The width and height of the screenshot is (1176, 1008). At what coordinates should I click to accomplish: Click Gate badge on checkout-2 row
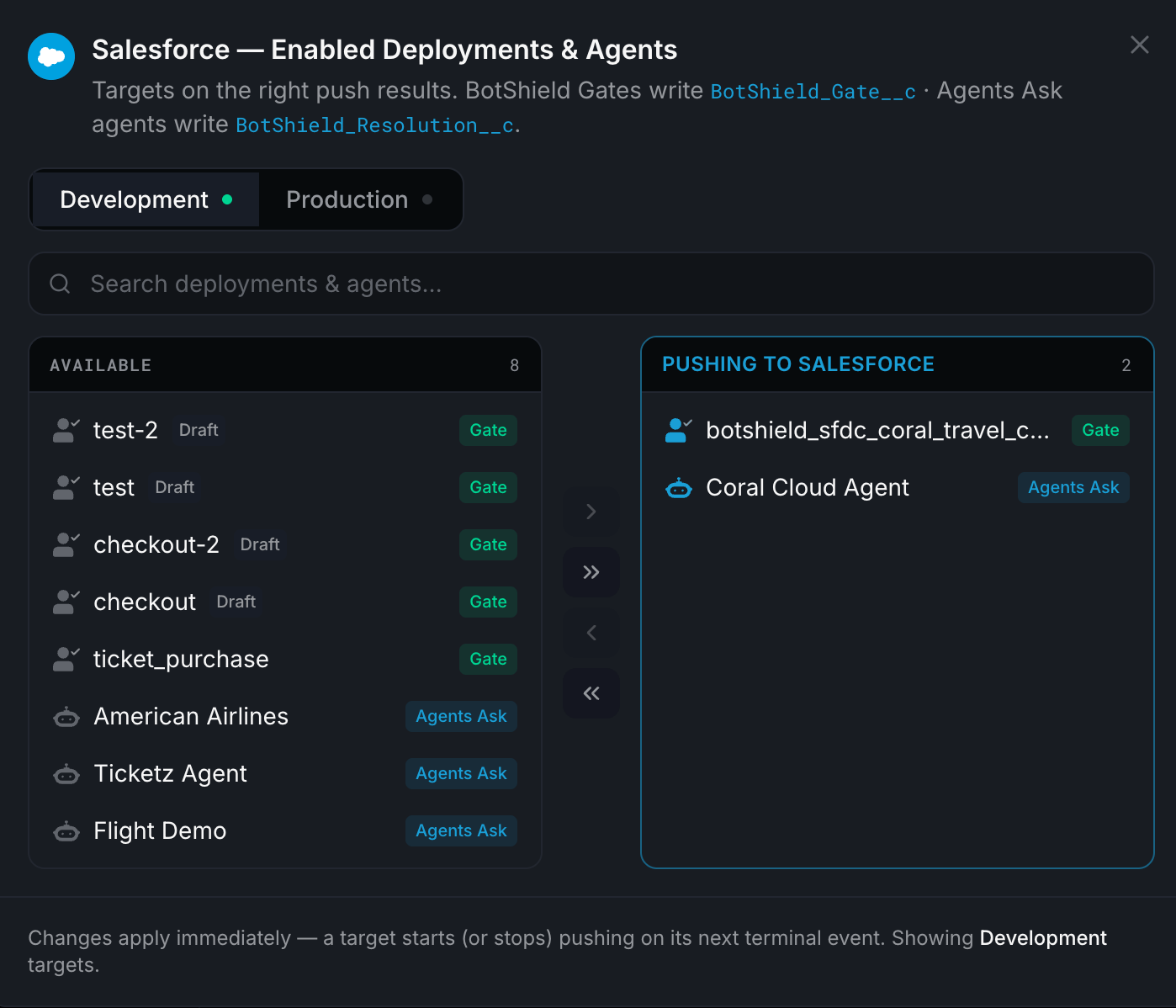(488, 544)
